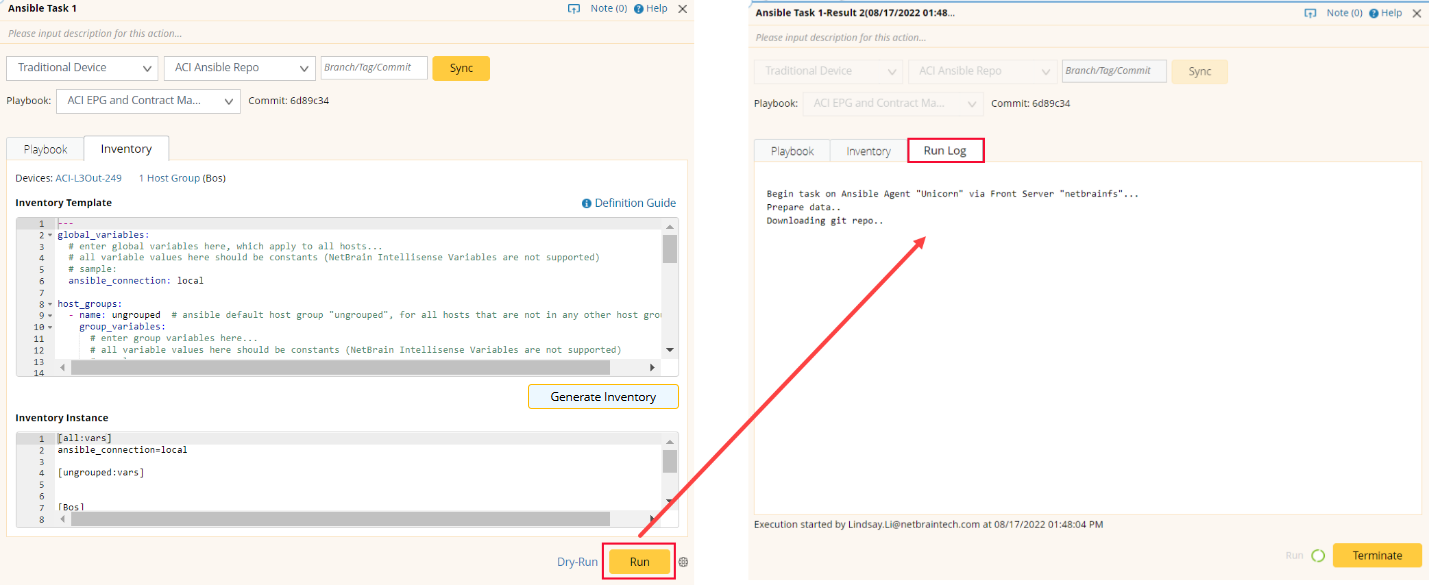The image size is (1429, 585).
Task: Click 'Downloading git repo..' log line
Action: pyautogui.click(x=825, y=221)
